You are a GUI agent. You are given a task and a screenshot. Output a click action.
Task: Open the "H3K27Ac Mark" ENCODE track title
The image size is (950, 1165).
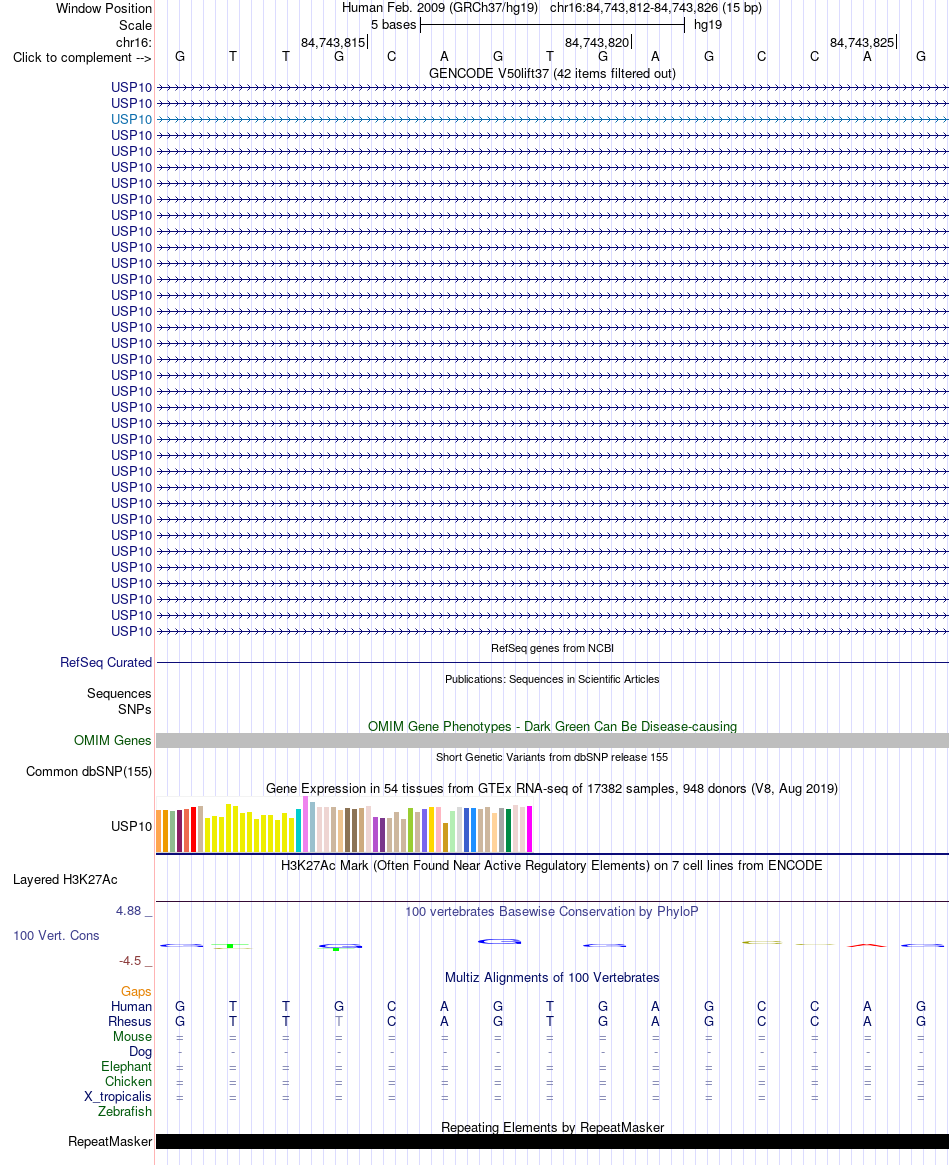552,866
